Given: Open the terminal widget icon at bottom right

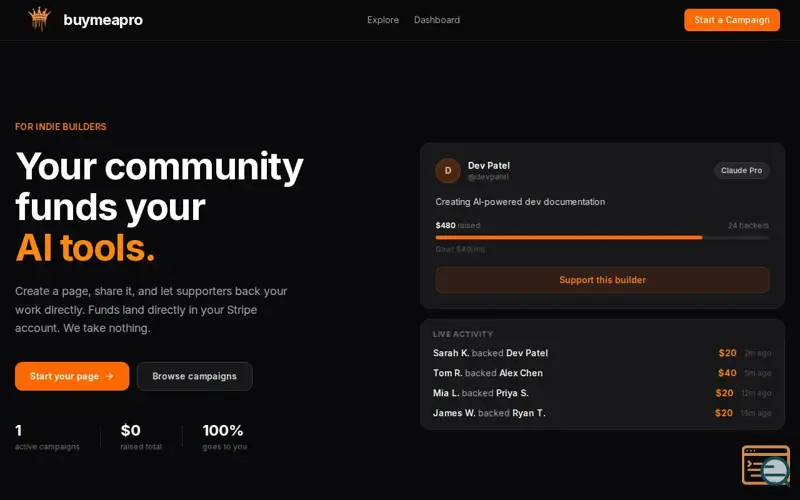Looking at the screenshot, I should [766, 465].
